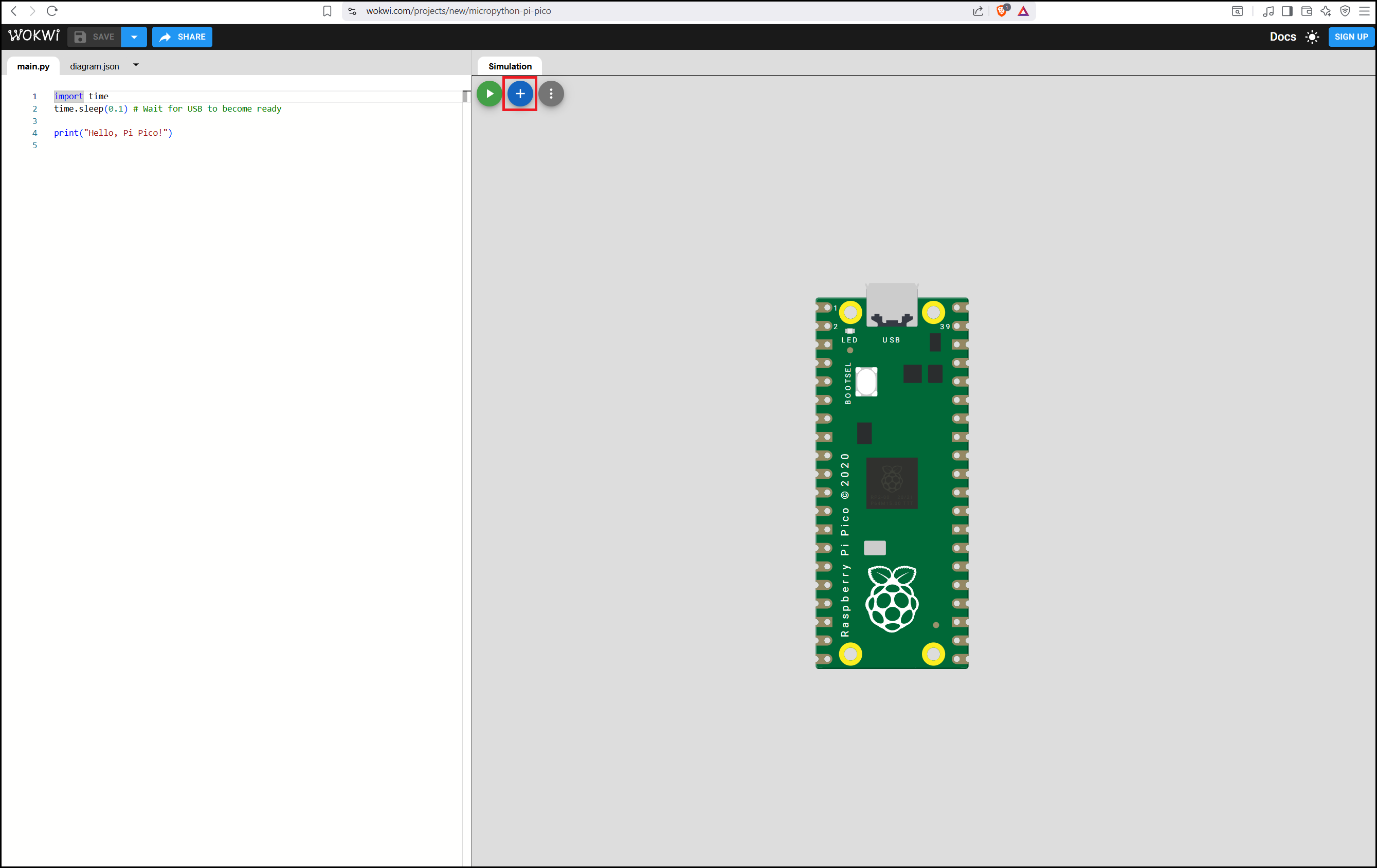Click line number 5 in the editor gutter

pyautogui.click(x=35, y=145)
